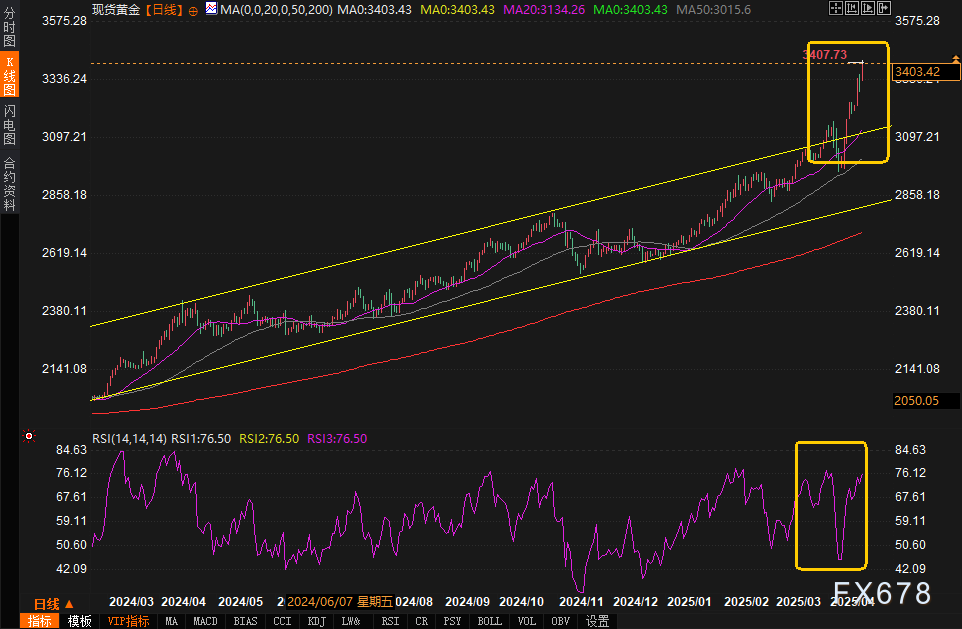
Task: Open the 合约资料 side tab
Action: coord(9,183)
